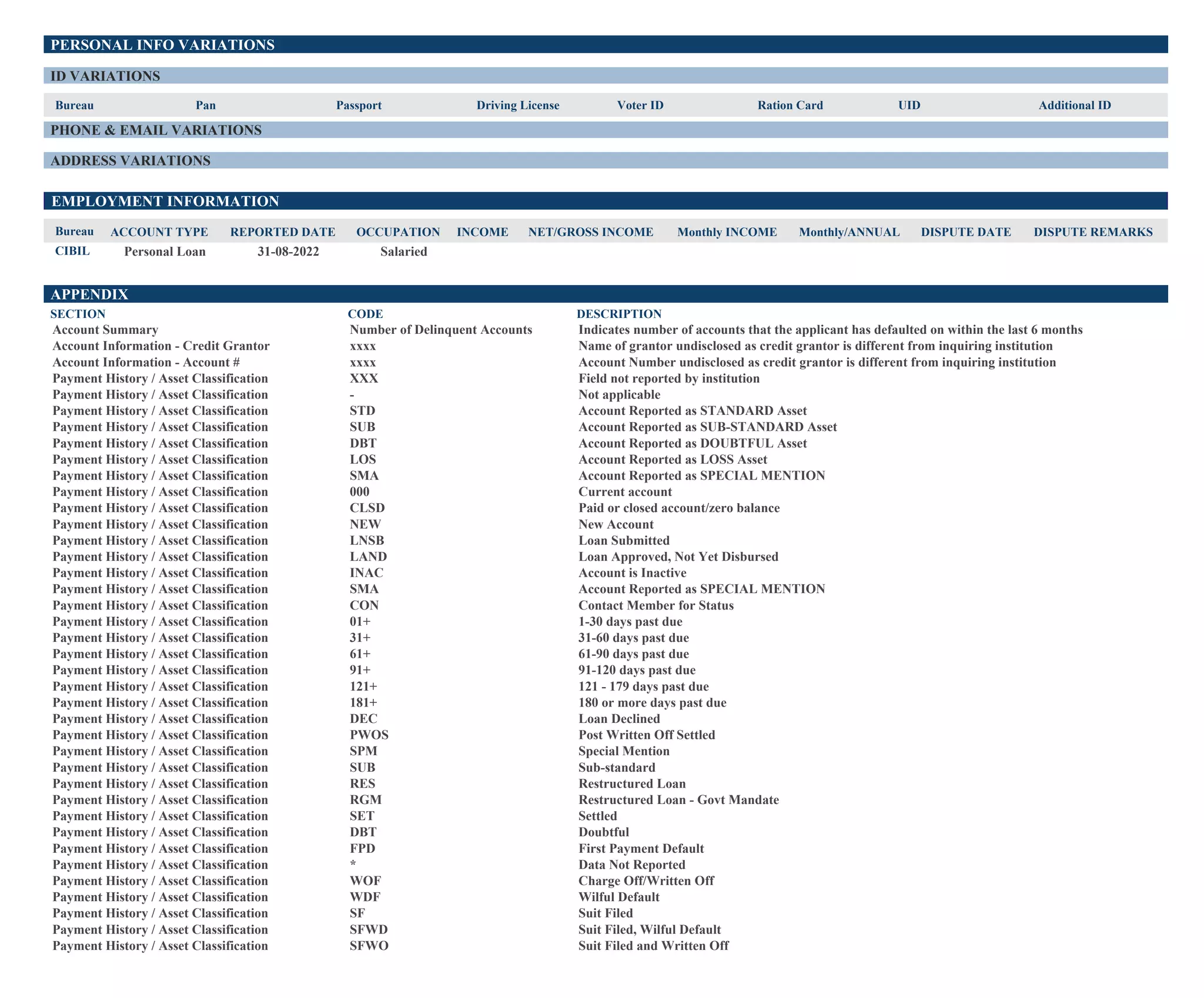This screenshot has height=998, width=1204.
Task: Select the DISPUTE REMARKS column header
Action: click(1093, 232)
